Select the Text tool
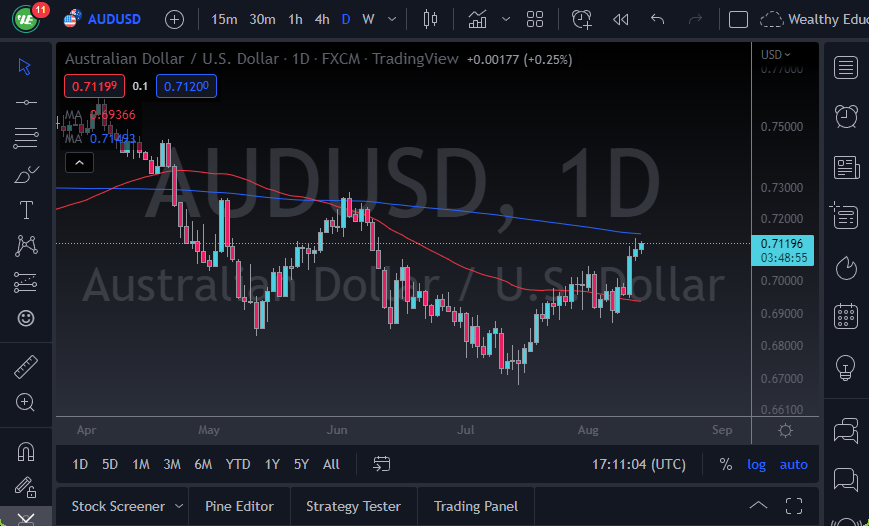The height and width of the screenshot is (526, 869). (26, 210)
